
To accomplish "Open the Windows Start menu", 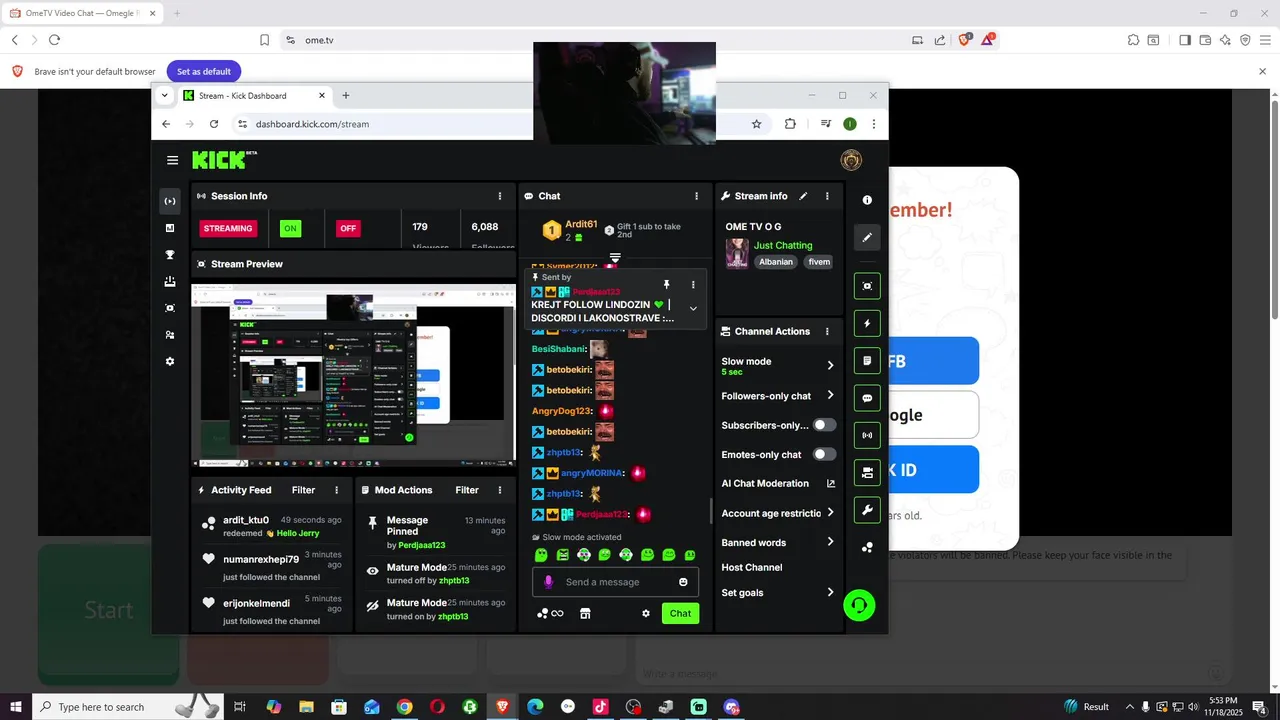I will [16, 707].
